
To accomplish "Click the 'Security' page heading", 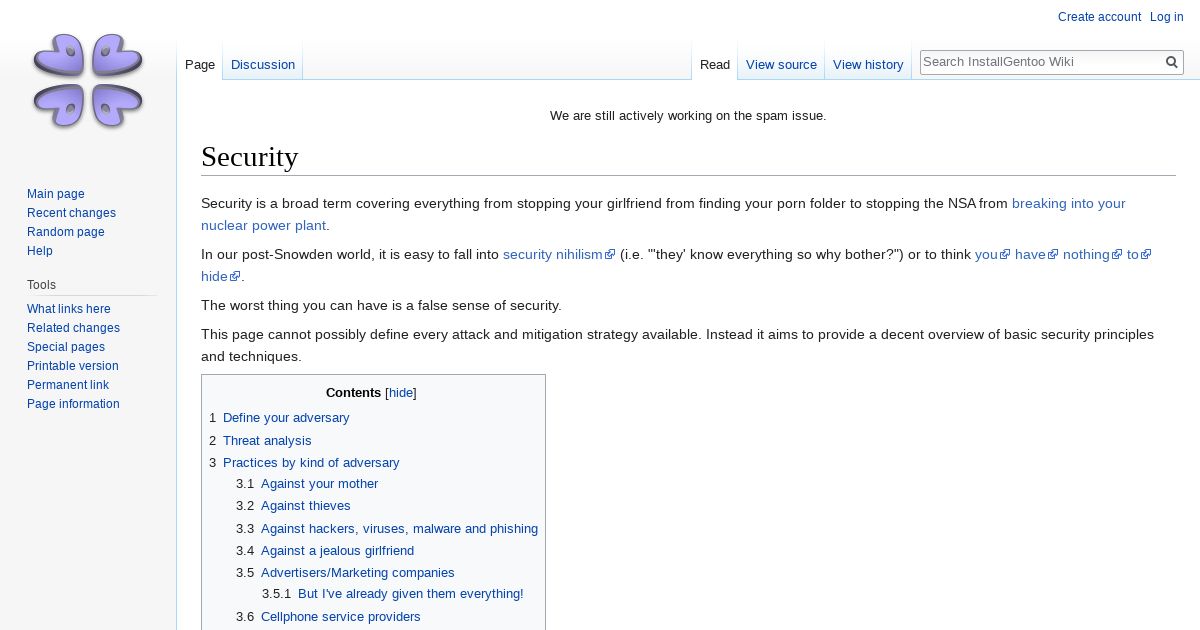I will pyautogui.click(x=250, y=157).
